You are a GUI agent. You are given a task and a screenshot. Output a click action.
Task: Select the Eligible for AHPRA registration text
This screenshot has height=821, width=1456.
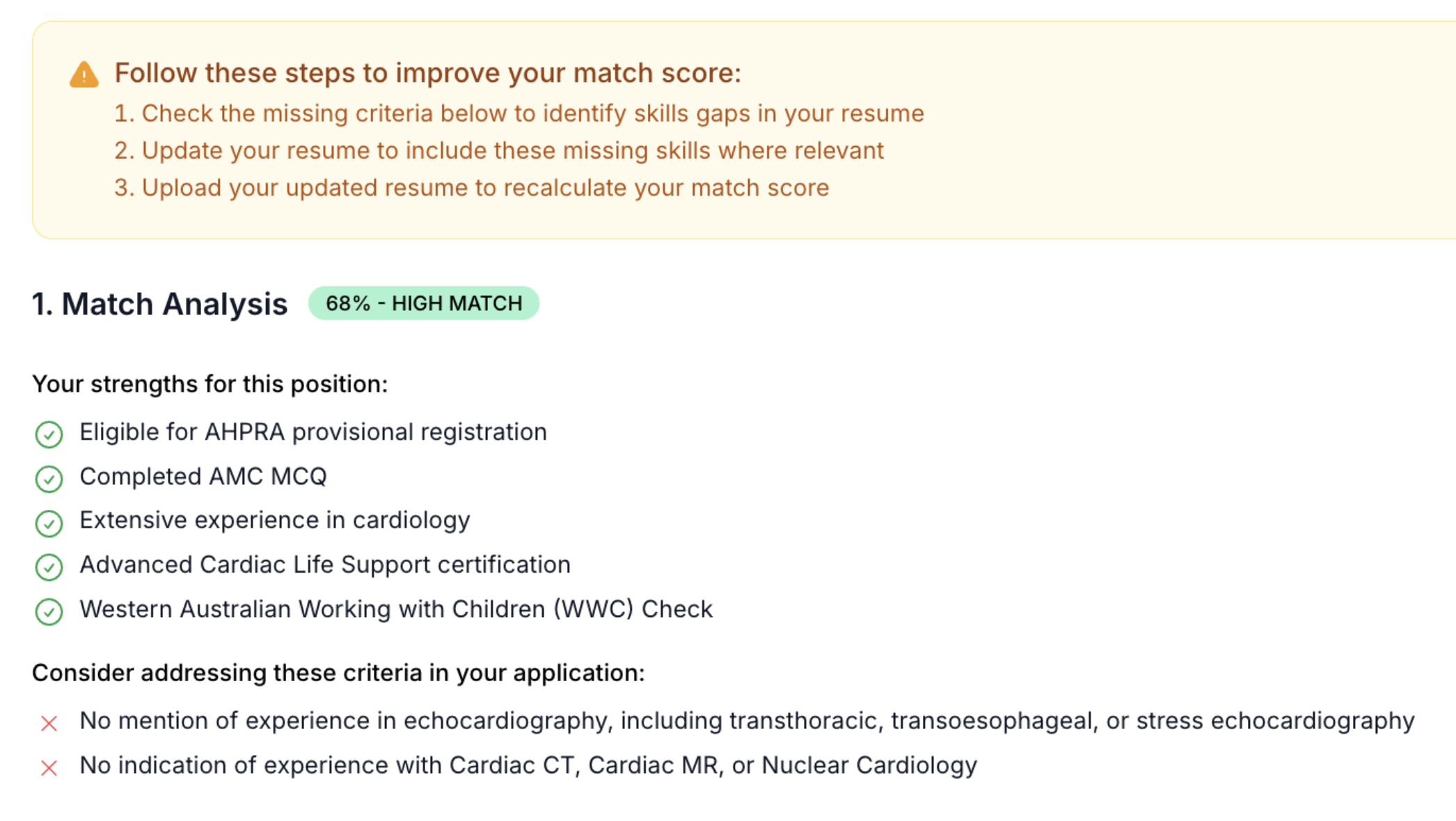pos(313,432)
